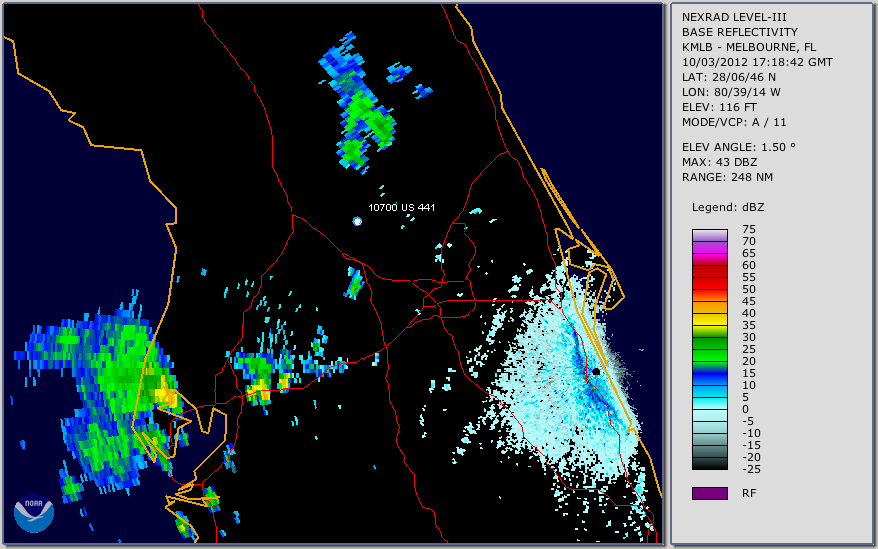Select the "10700 US 441" map label

pos(401,207)
